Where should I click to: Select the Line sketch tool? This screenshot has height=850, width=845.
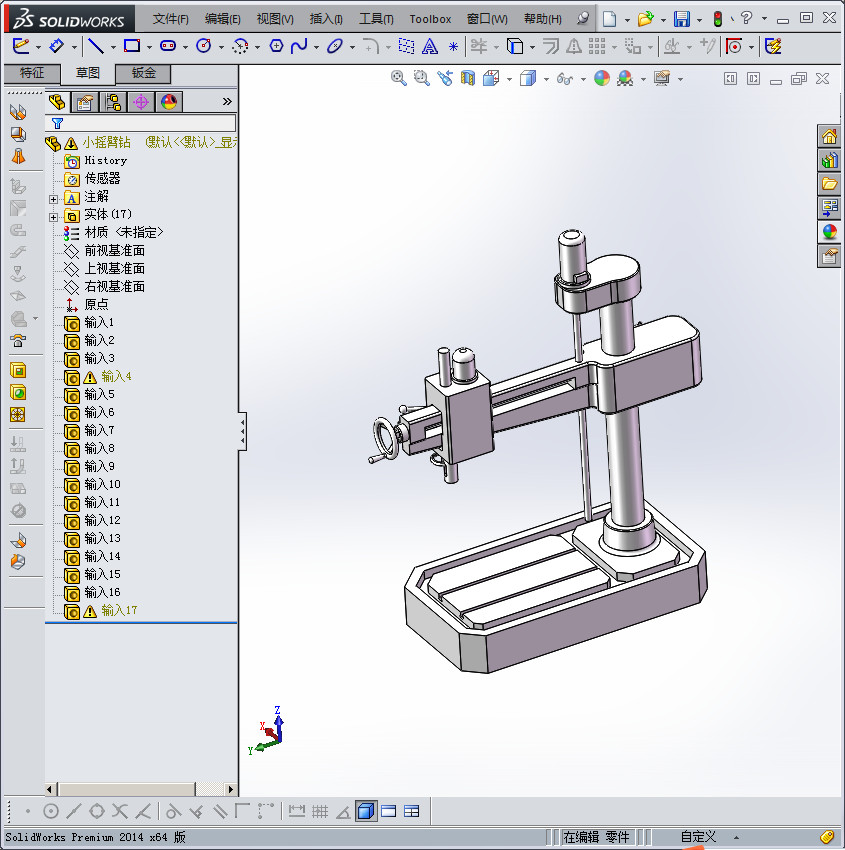pyautogui.click(x=95, y=46)
